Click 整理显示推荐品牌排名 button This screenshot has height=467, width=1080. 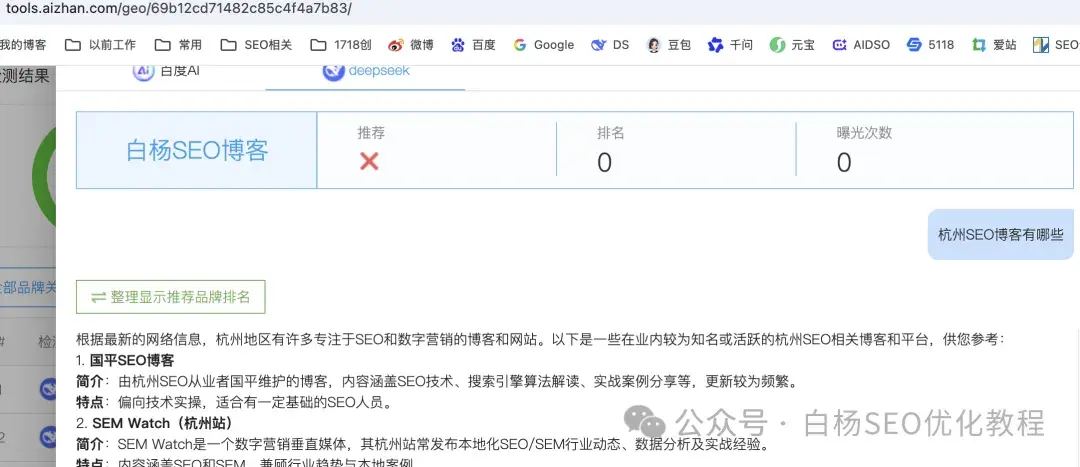point(171,298)
